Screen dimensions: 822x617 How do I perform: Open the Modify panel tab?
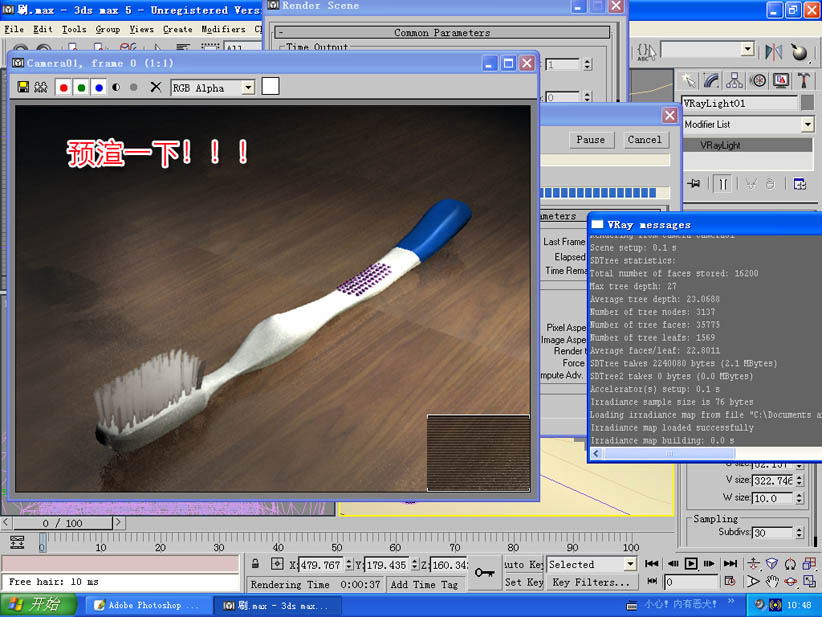712,81
